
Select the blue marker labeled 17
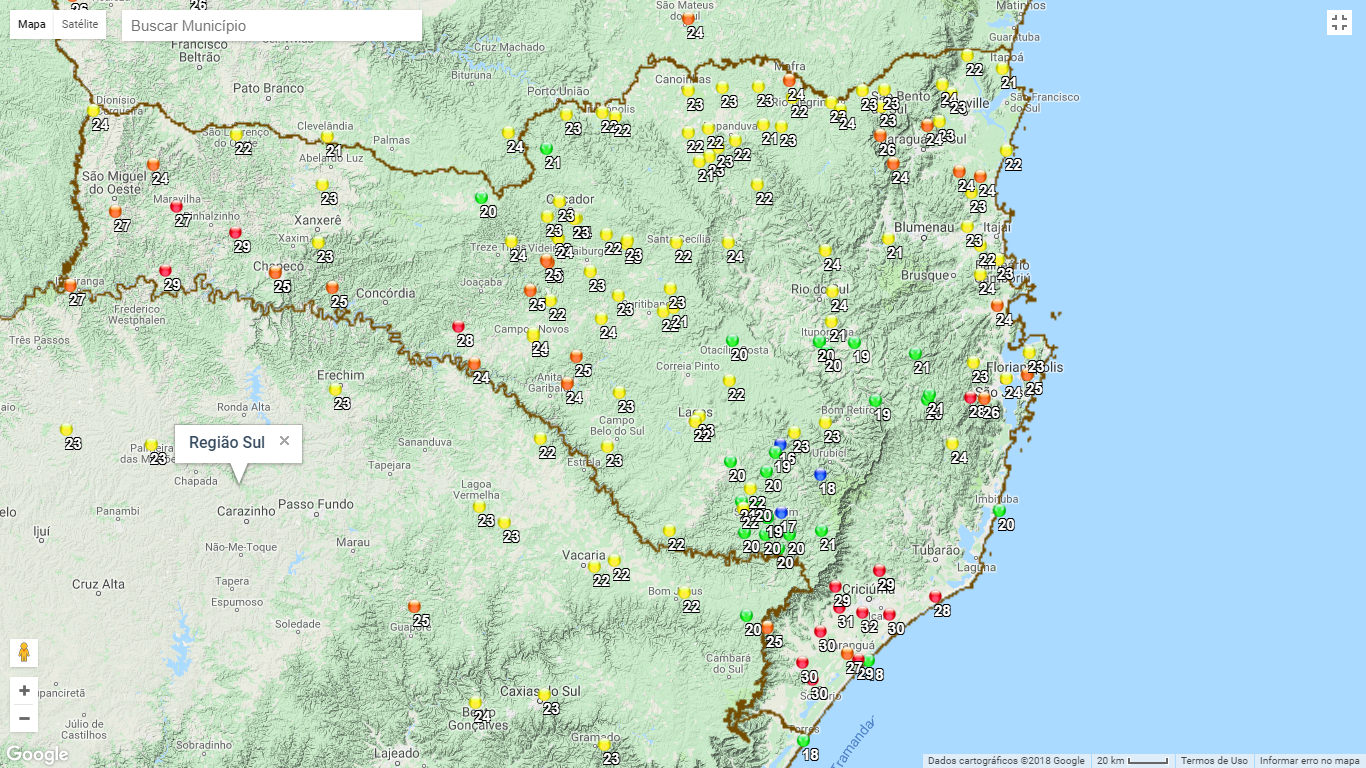782,513
